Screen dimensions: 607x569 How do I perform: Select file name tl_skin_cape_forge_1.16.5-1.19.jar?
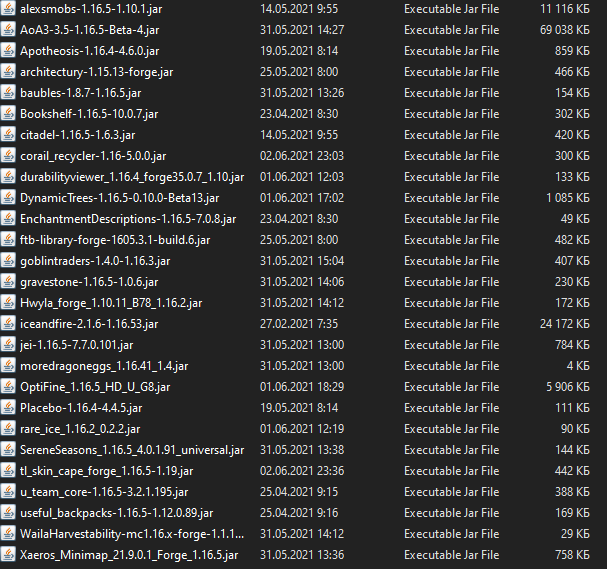coord(106,471)
